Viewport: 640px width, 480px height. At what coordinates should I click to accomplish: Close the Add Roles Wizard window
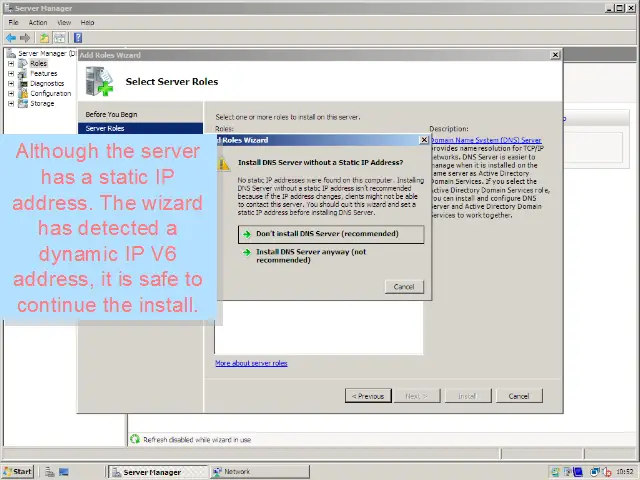click(555, 55)
